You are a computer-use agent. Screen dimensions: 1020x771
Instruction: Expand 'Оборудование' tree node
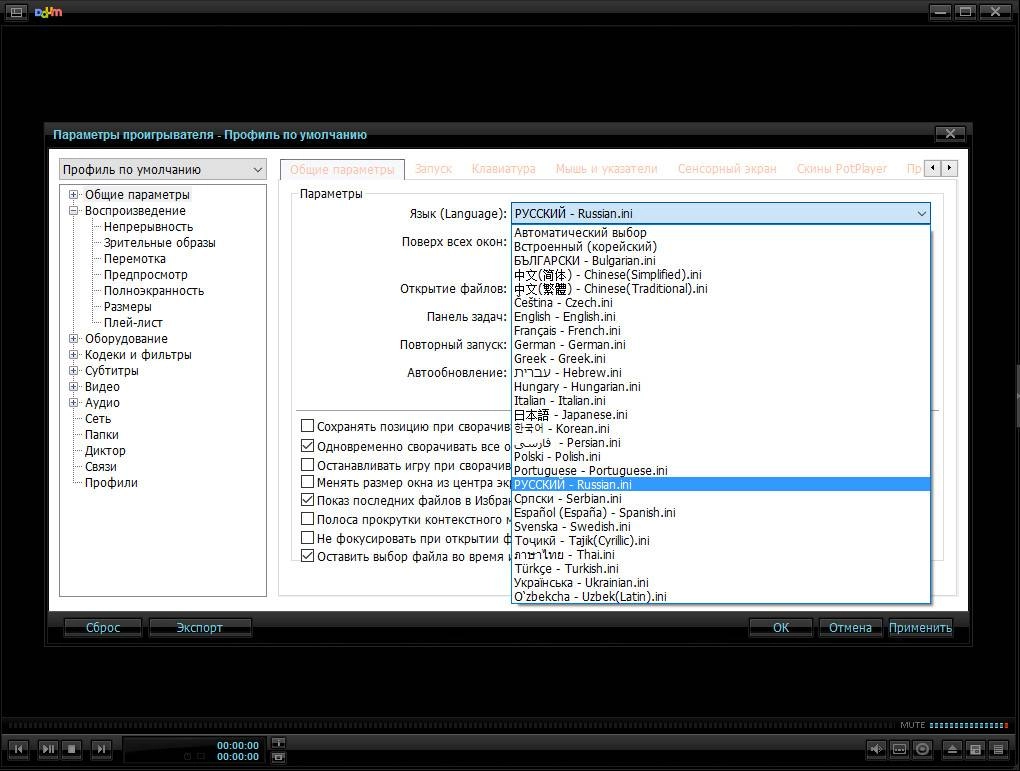(74, 338)
